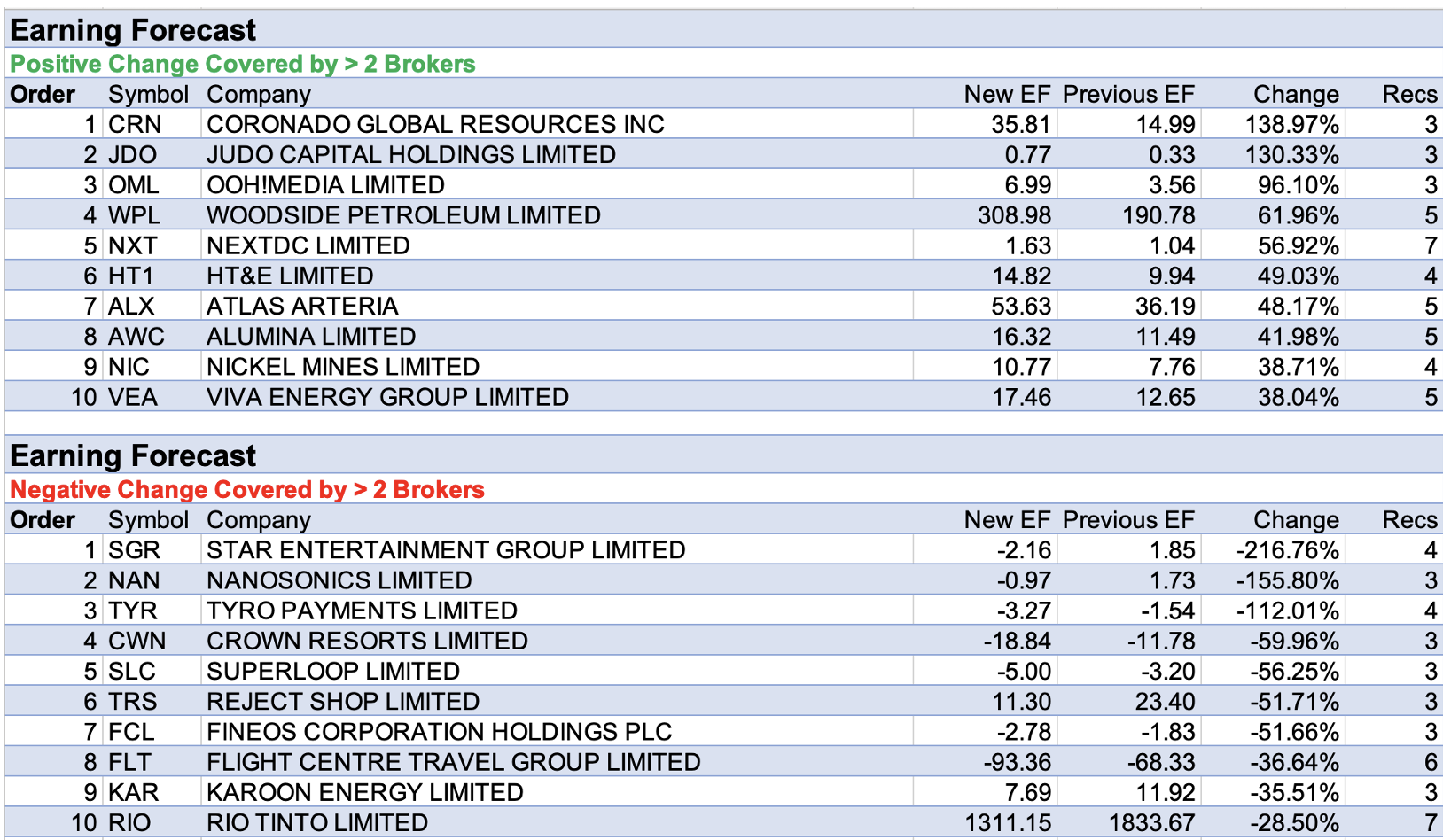Click the CRN symbol cell
1443x840 pixels.
tap(135, 124)
